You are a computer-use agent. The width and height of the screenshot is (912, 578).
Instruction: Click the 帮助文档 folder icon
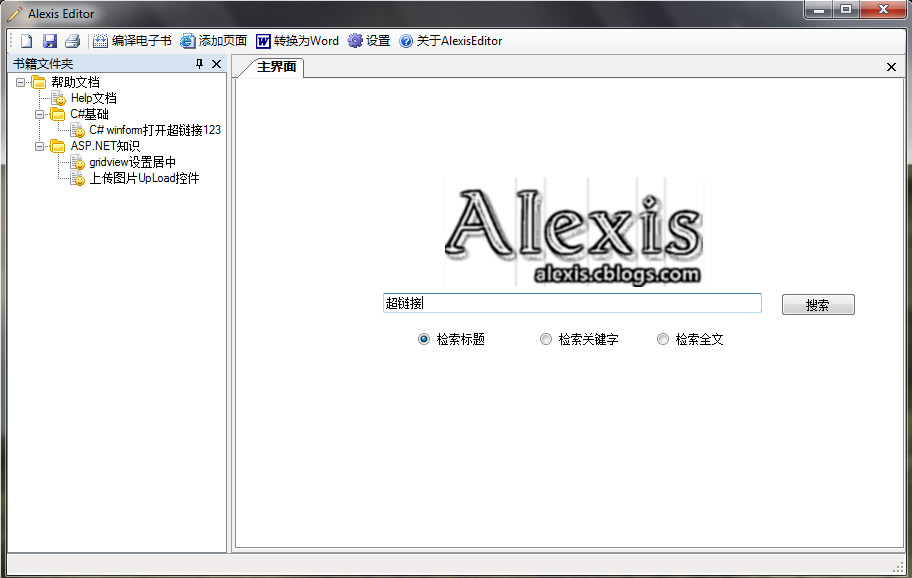[38, 82]
